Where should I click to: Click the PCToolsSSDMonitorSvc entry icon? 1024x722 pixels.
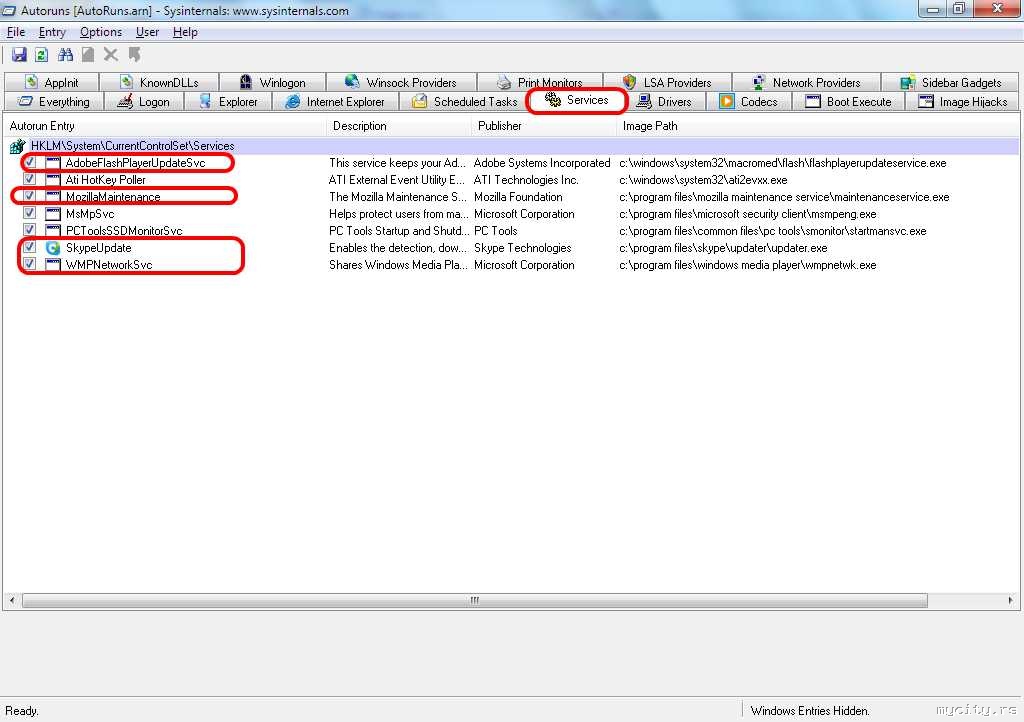coord(53,230)
